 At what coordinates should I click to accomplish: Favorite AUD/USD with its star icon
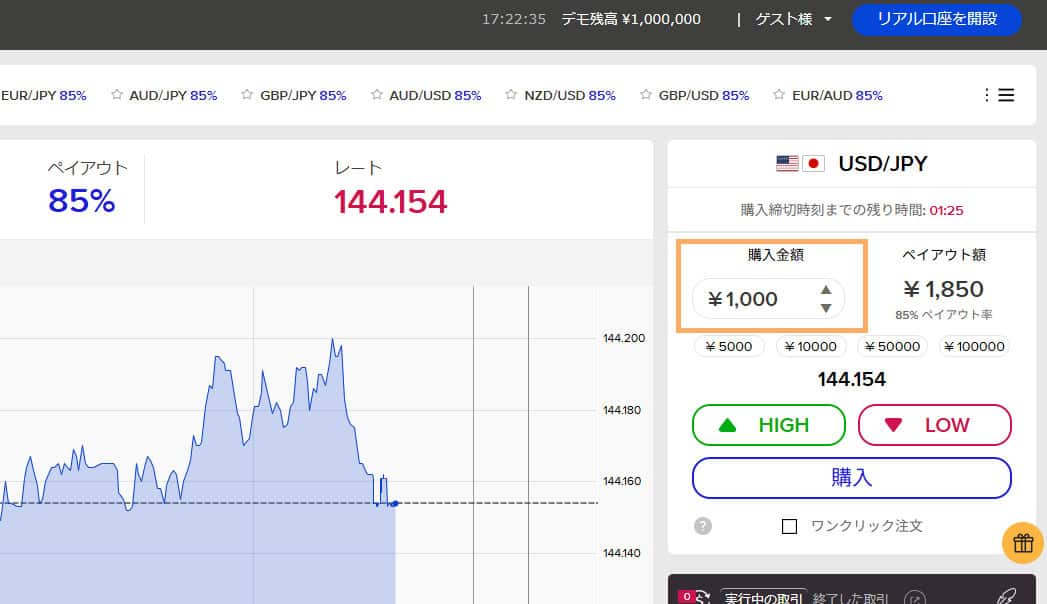tap(377, 95)
